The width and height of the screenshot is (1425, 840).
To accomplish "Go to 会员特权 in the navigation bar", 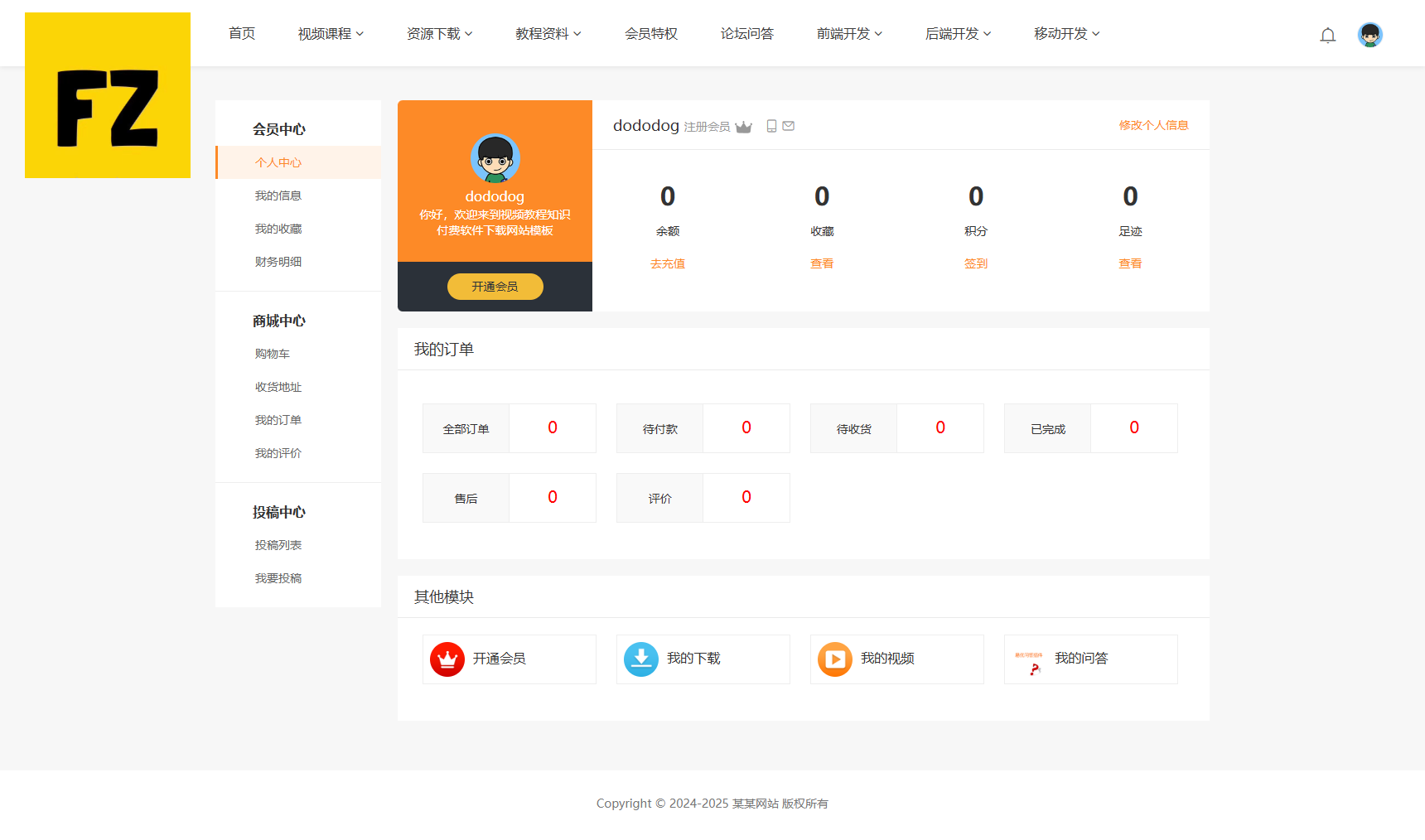I will 651,34.
